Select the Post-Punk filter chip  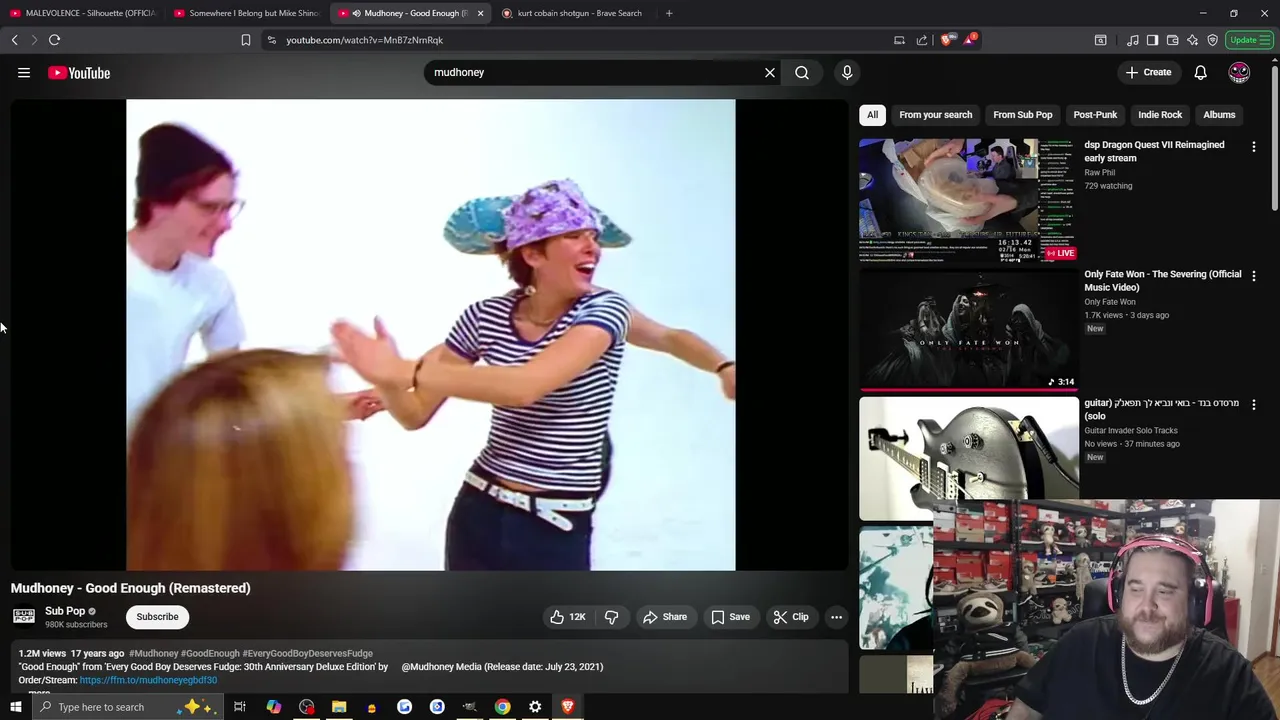coord(1095,115)
